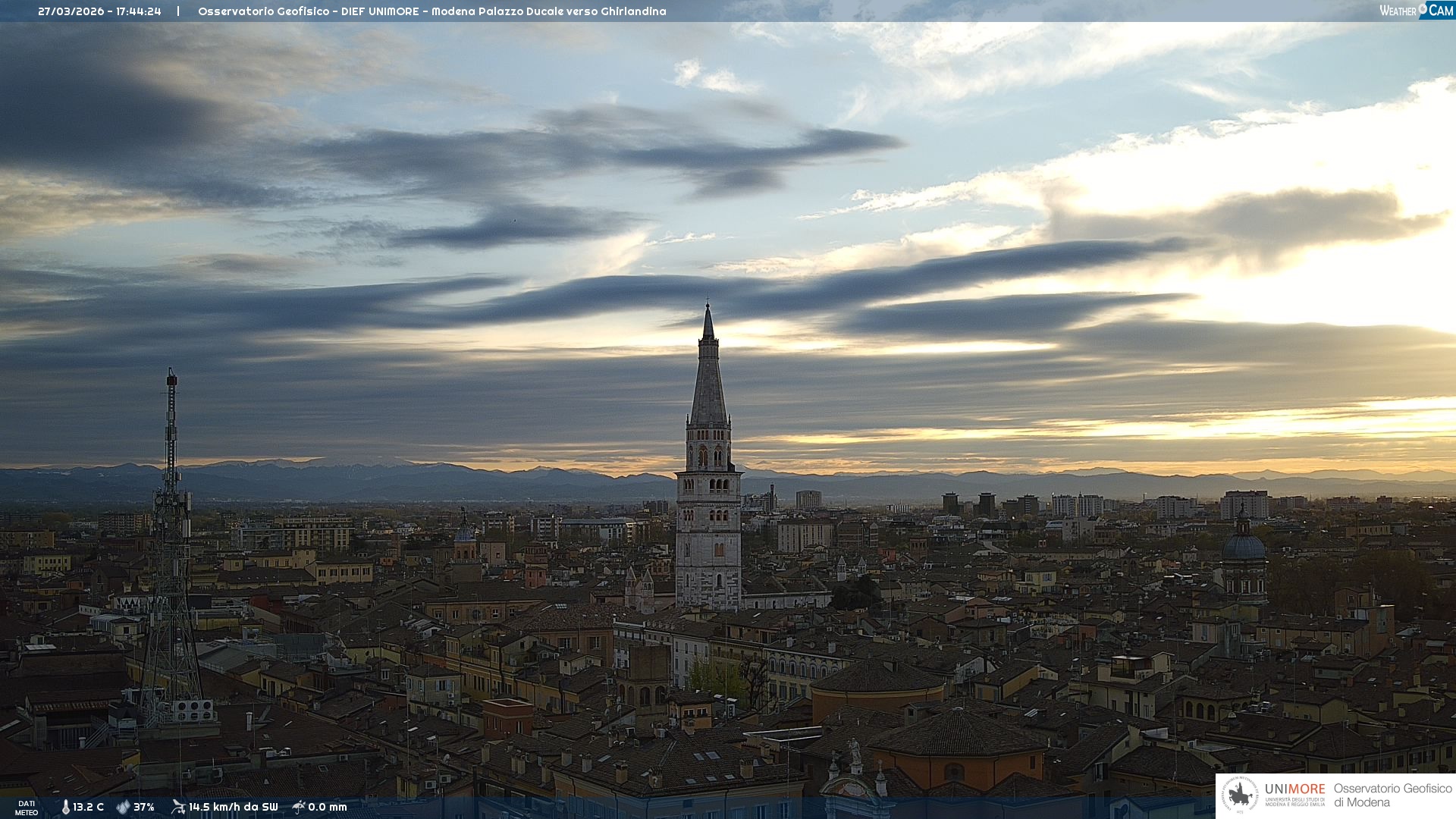Click the DATI METEO label
The image size is (1456, 819).
tap(27, 808)
